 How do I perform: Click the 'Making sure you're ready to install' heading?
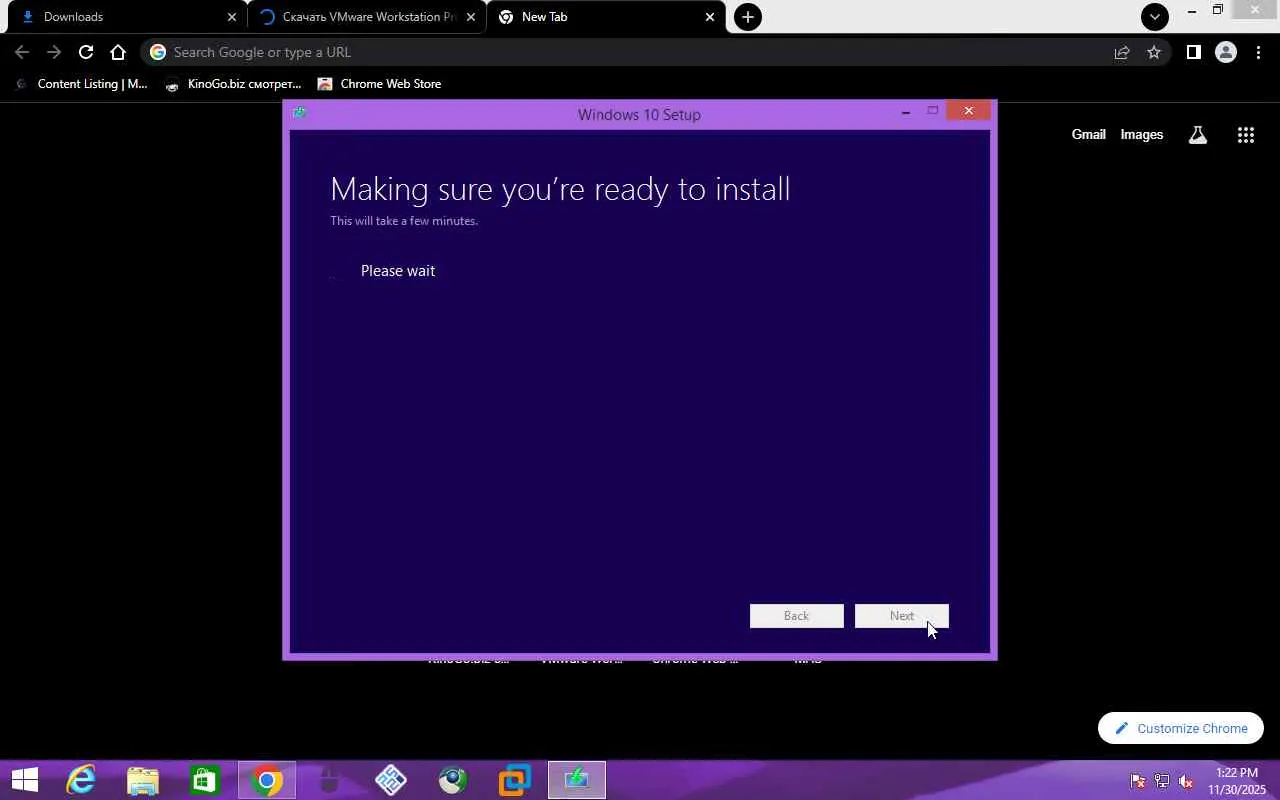[x=560, y=189]
